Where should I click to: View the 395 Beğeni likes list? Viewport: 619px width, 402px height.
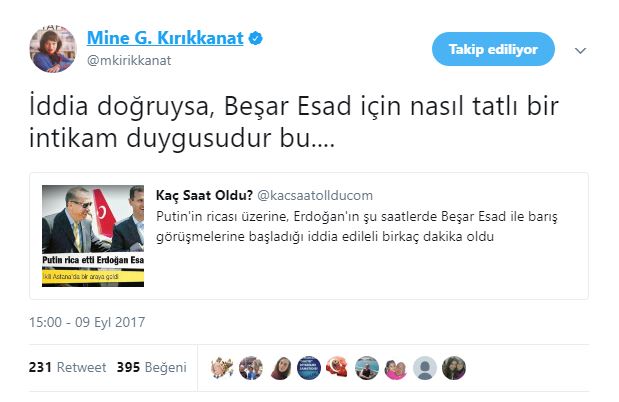pyautogui.click(x=152, y=367)
